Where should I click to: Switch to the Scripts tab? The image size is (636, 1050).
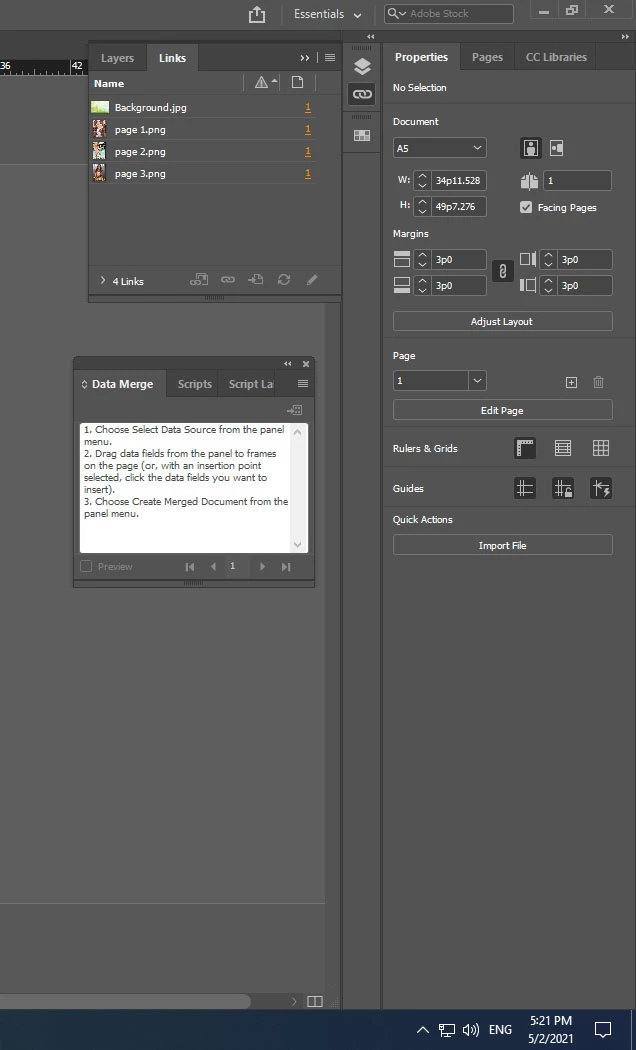pyautogui.click(x=195, y=384)
